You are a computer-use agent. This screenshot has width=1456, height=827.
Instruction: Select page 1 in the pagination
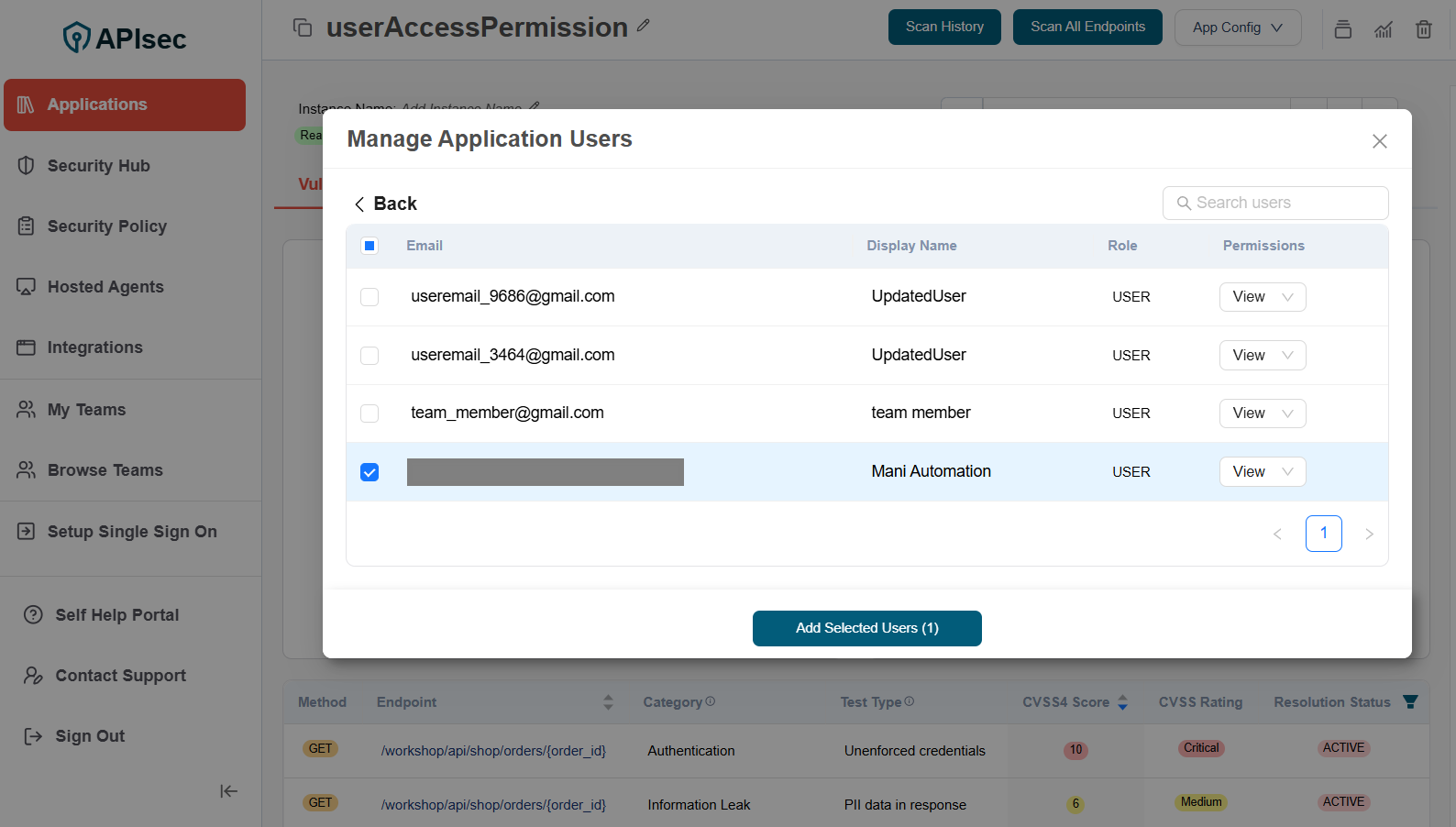(1323, 534)
